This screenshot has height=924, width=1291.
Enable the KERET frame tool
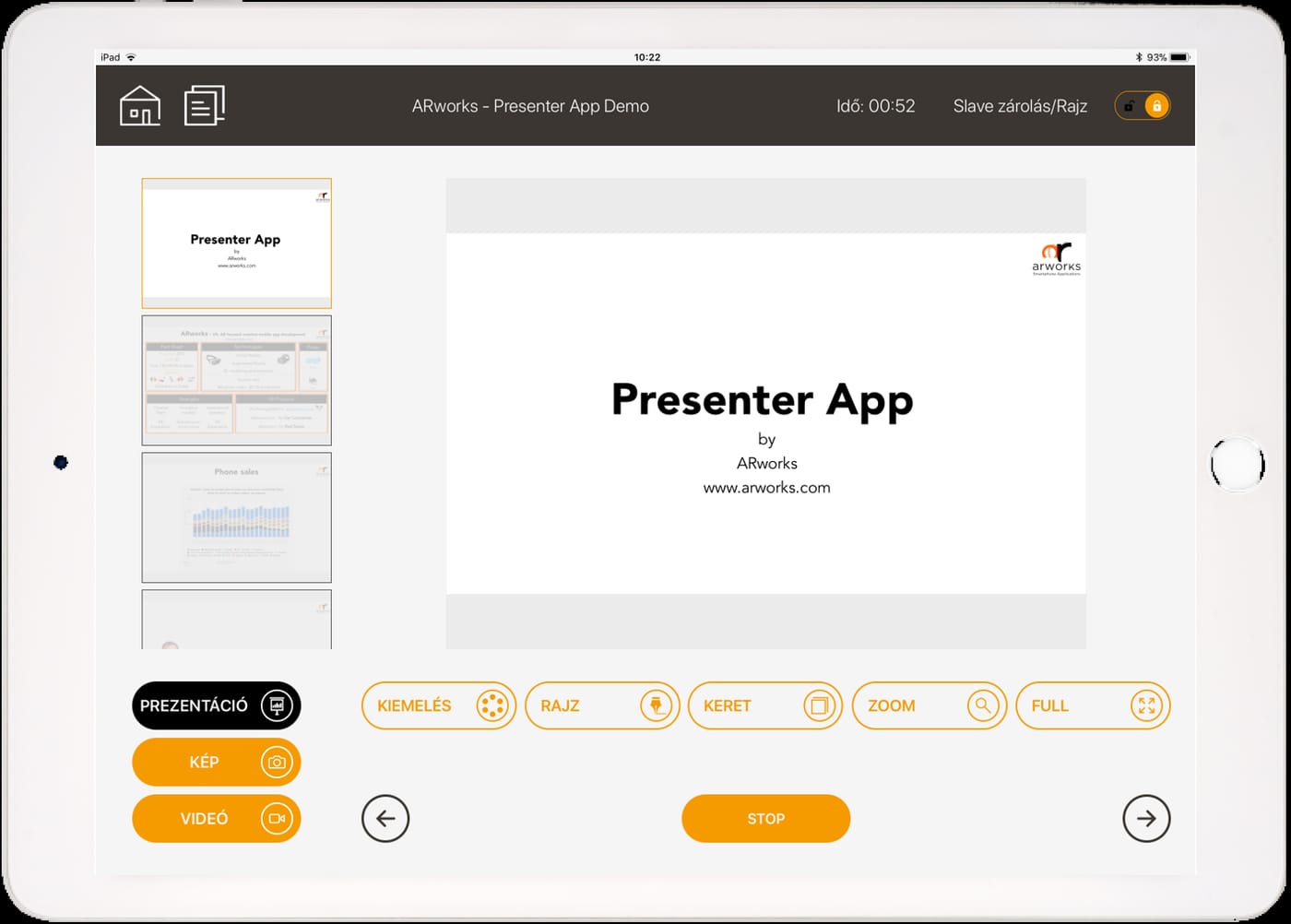765,705
